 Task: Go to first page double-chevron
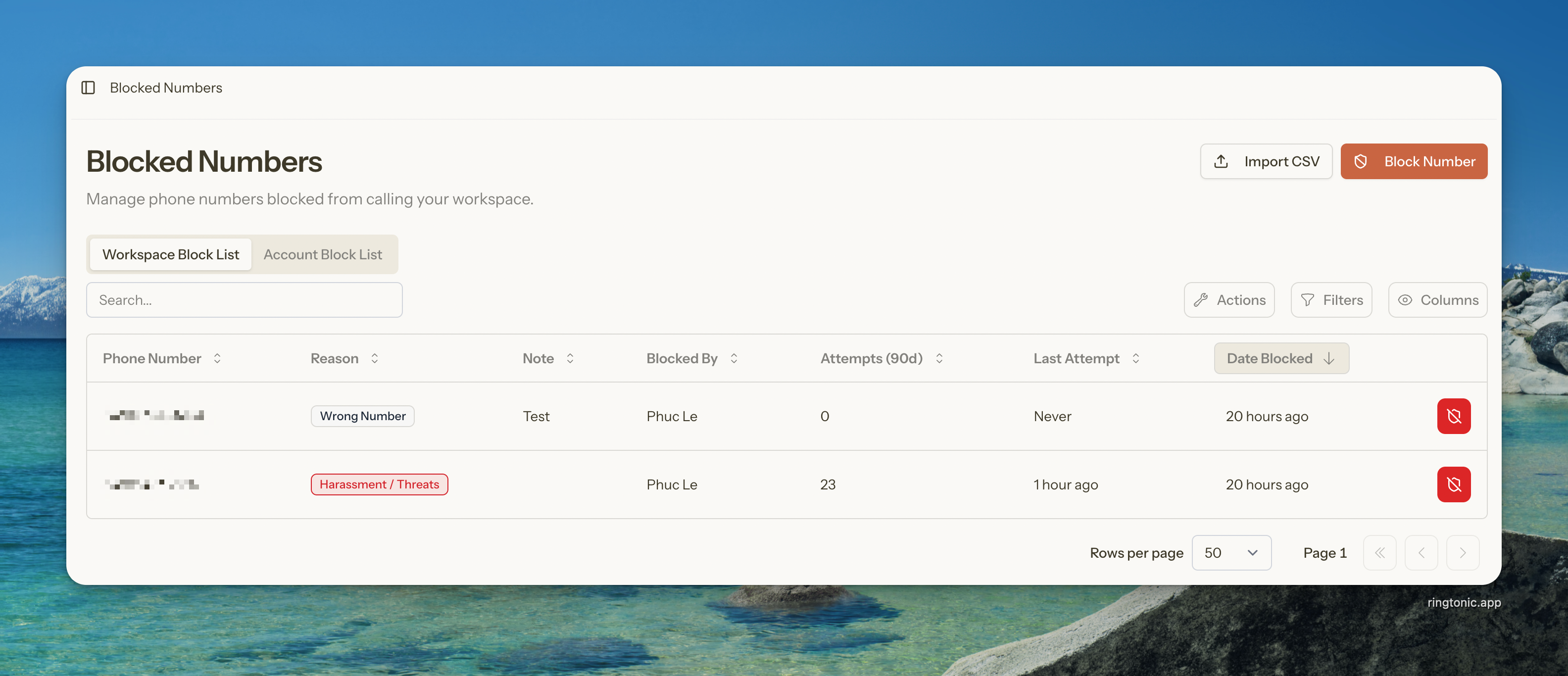click(x=1379, y=552)
